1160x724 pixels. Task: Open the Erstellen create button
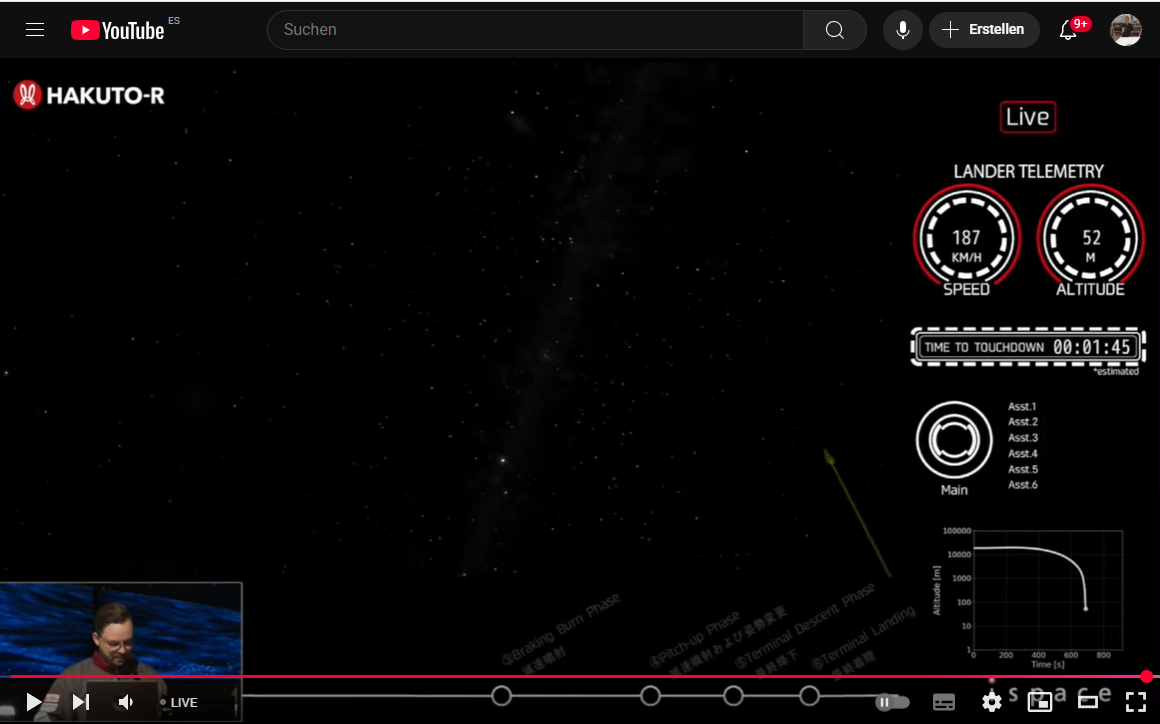(984, 30)
